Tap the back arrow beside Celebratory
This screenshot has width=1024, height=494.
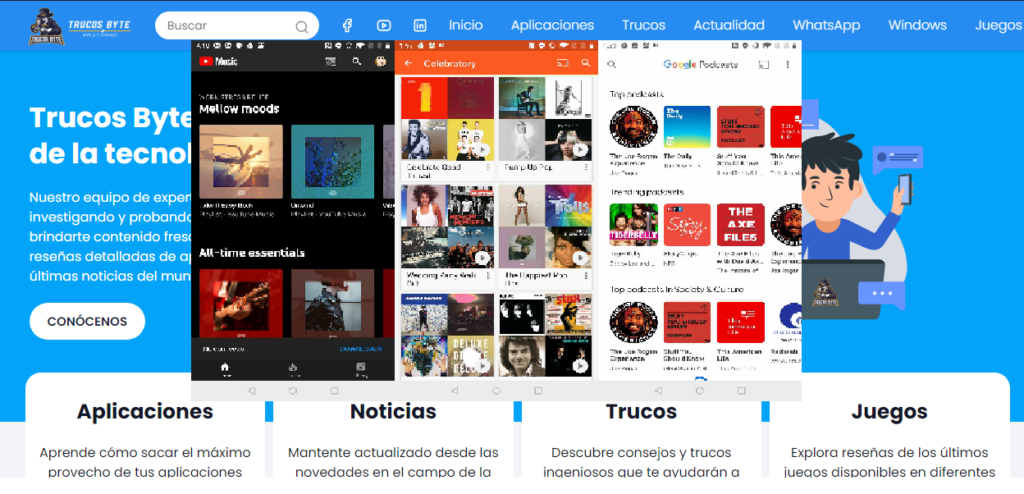point(409,63)
